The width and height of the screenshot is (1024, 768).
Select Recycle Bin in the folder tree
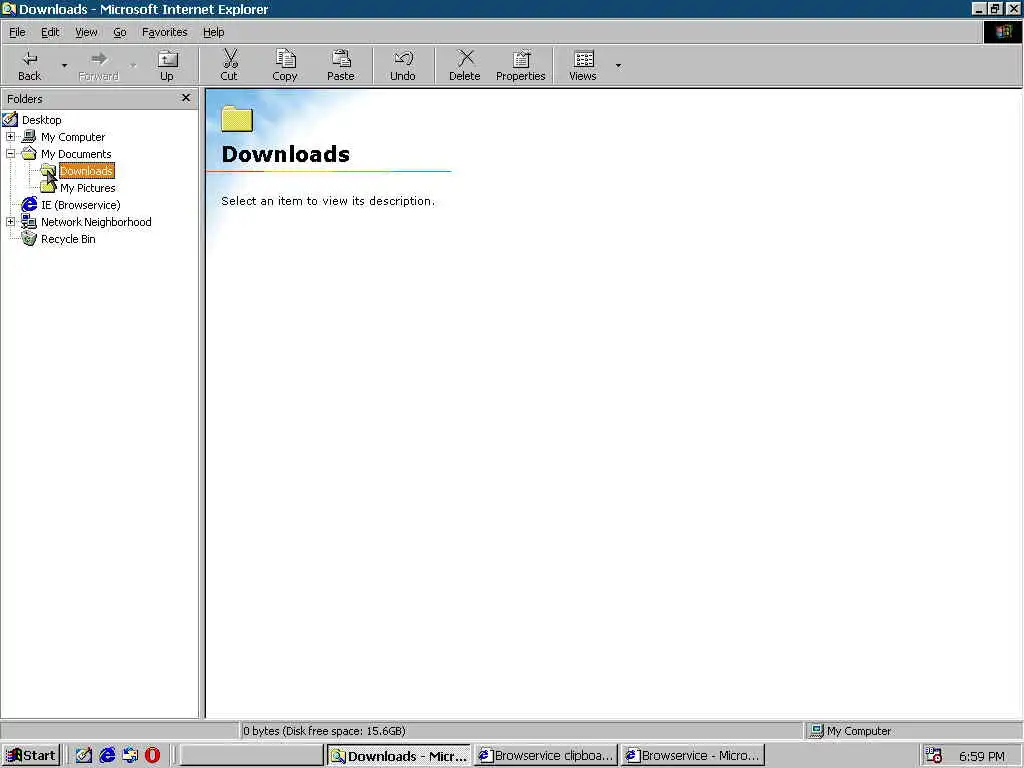point(68,239)
